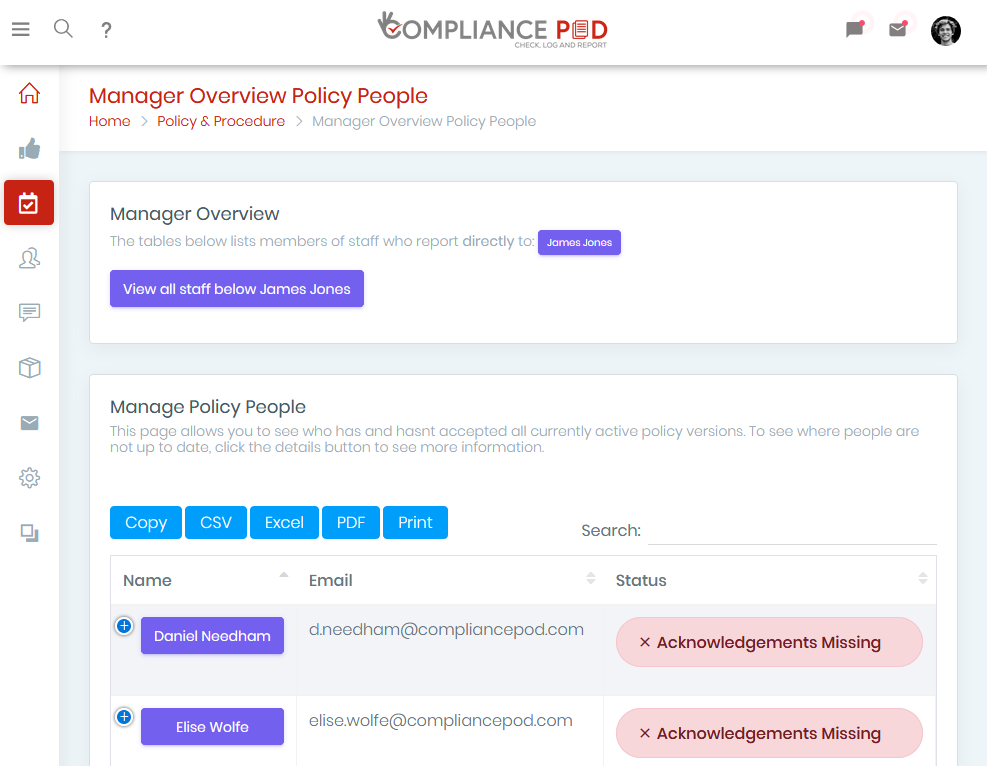Click the Manager Overview Policy People breadcrumb

click(x=424, y=121)
